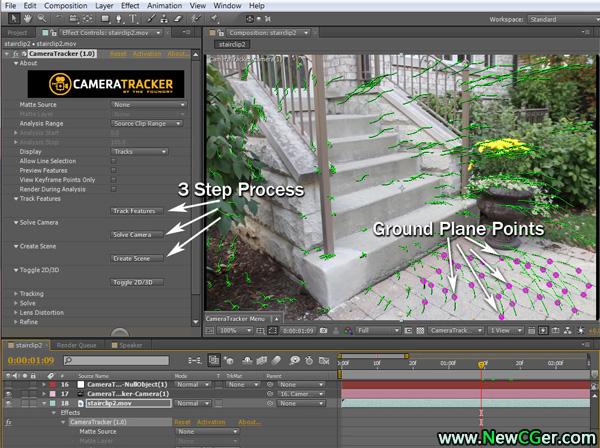The height and width of the screenshot is (448, 600).
Task: Select the Rotation tool
Action: (59, 18)
